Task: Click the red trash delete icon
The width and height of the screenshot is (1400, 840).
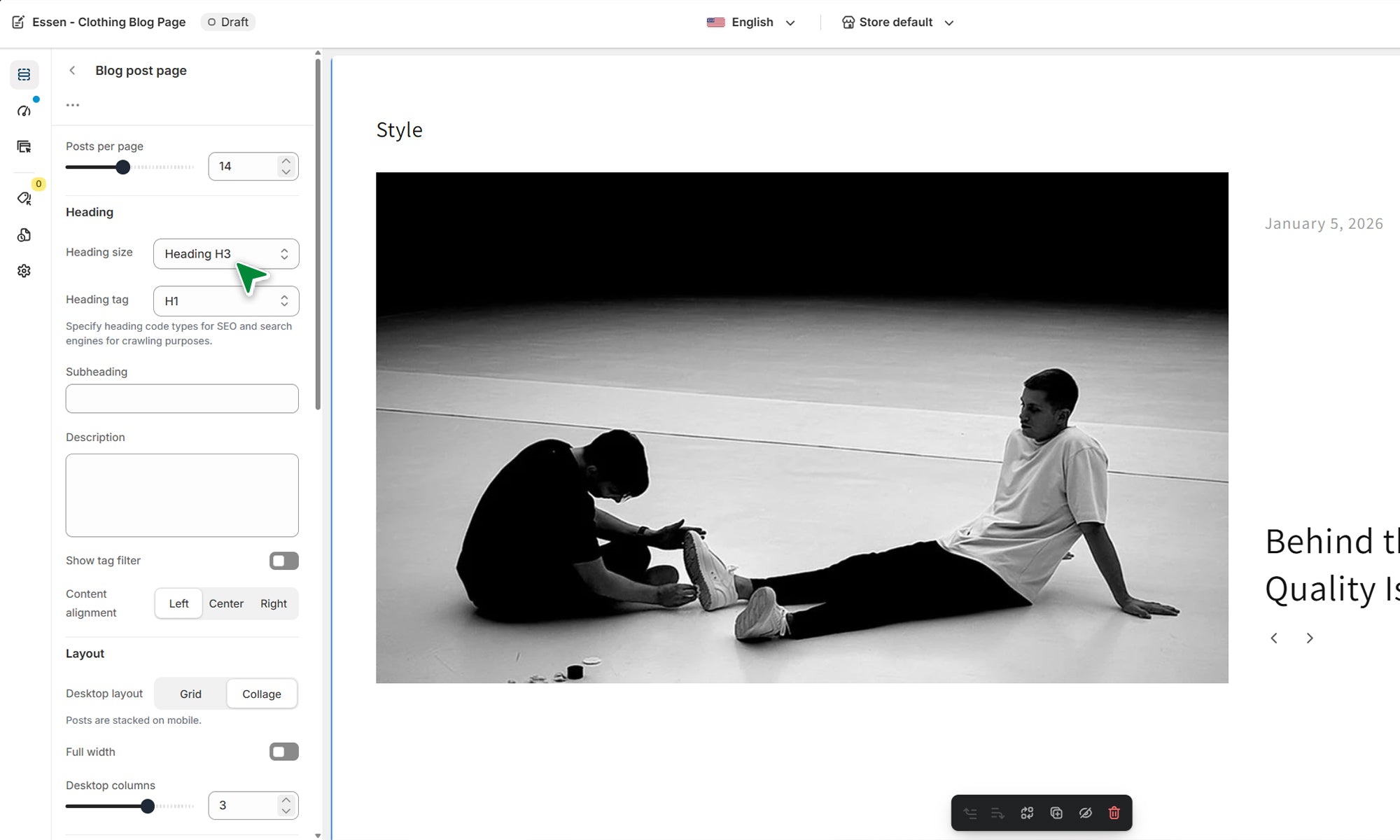Action: 1114,813
